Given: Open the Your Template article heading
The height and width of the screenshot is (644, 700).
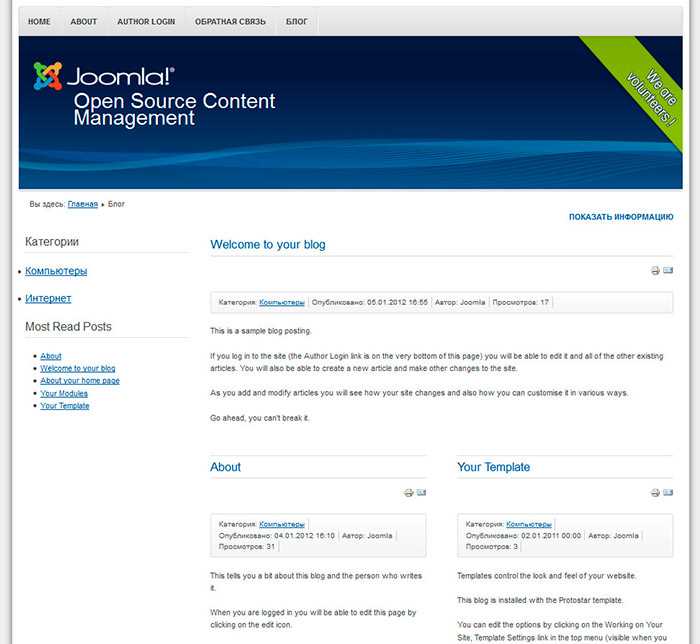Looking at the screenshot, I should [x=493, y=467].
